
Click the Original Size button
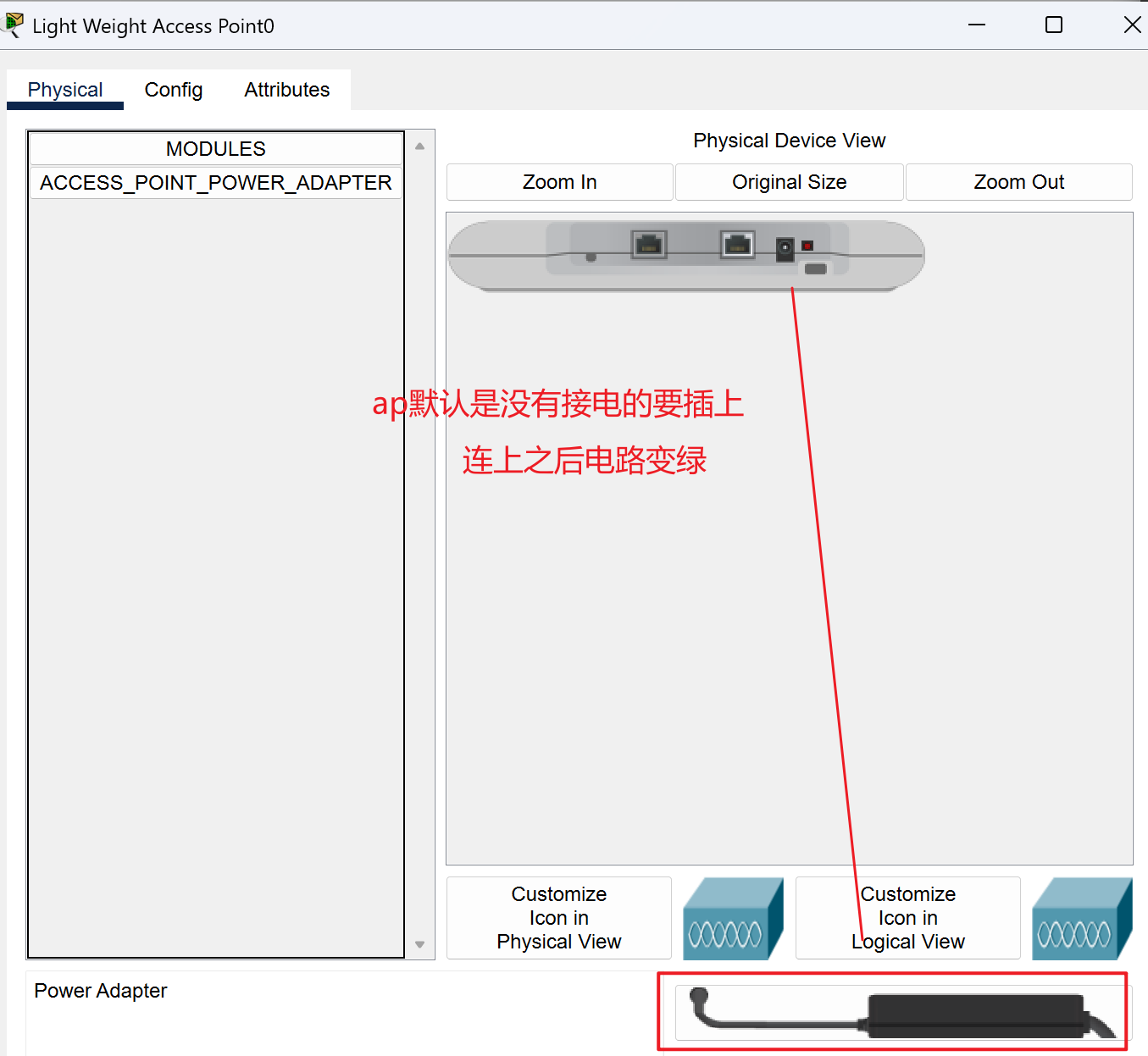coord(790,182)
